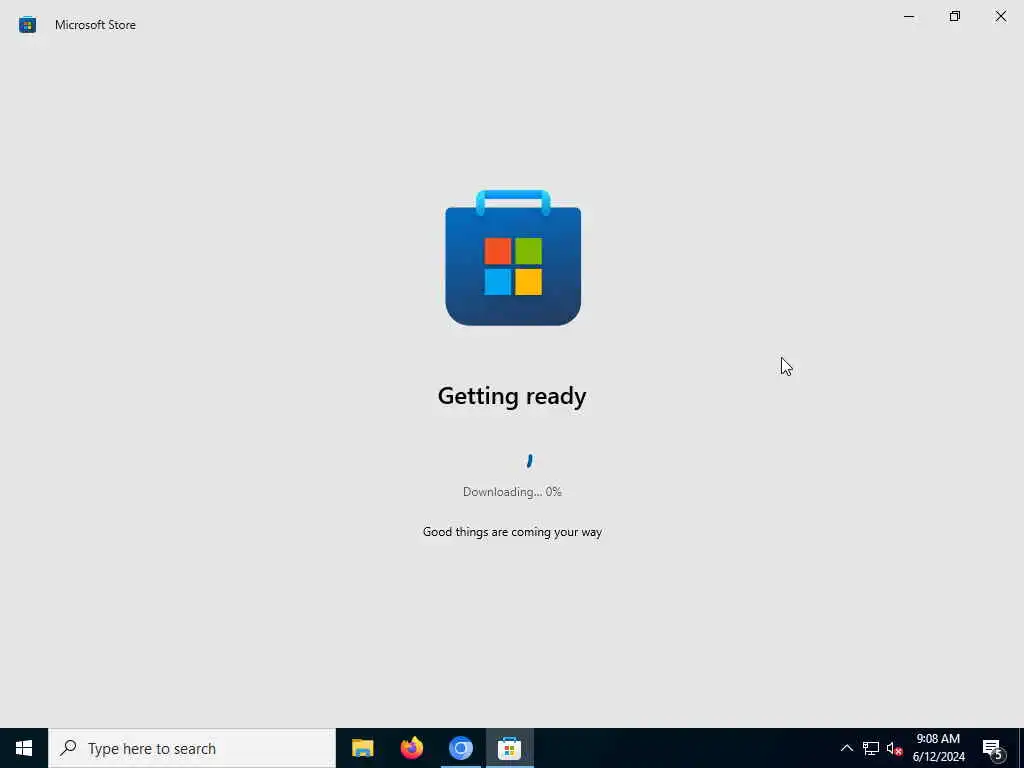Open File Explorer from the taskbar
The height and width of the screenshot is (768, 1024).
(362, 748)
